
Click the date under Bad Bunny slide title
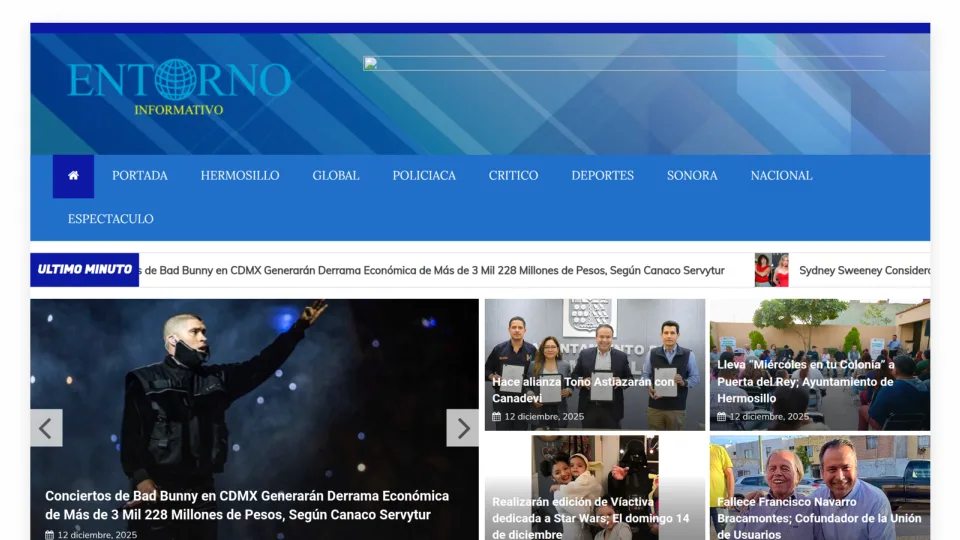pyautogui.click(x=91, y=534)
